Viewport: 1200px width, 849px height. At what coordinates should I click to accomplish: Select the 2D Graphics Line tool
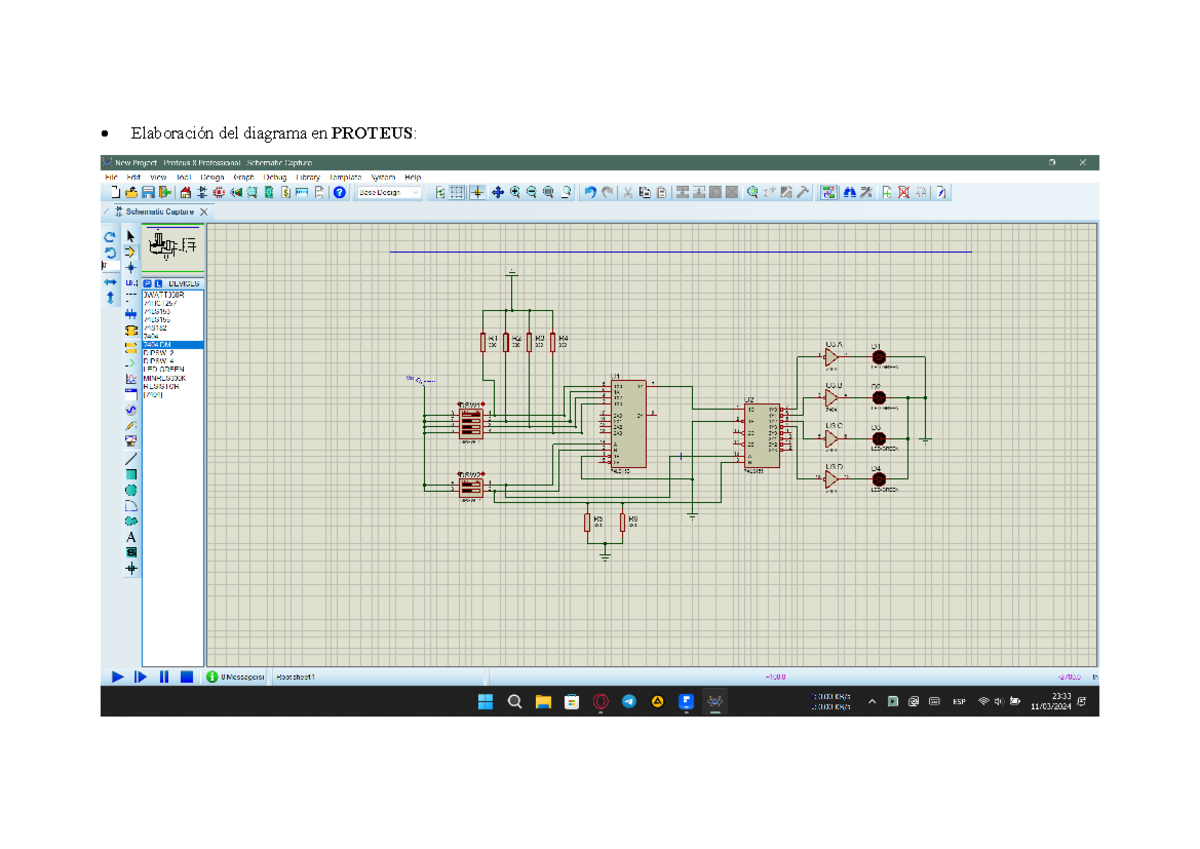(131, 460)
